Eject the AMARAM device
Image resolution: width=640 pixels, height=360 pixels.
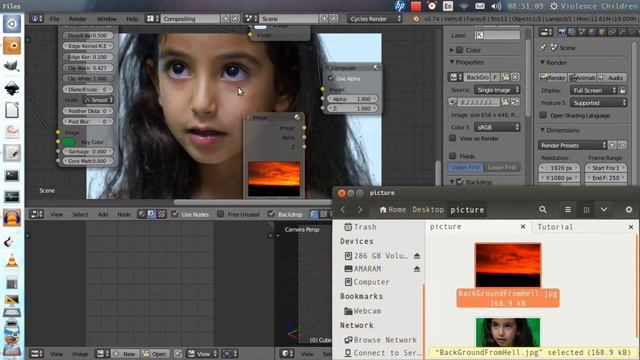pos(417,269)
